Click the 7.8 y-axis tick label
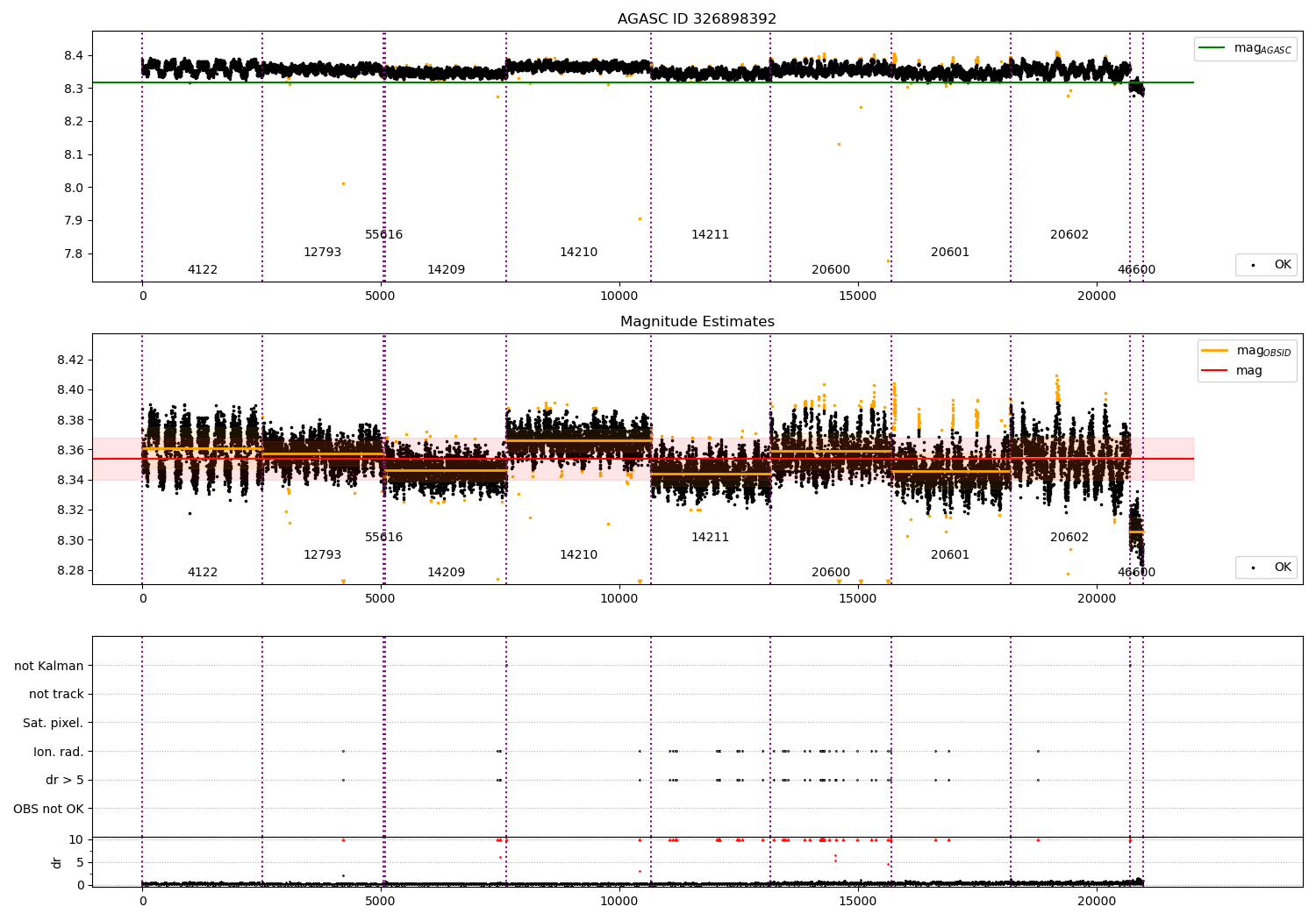The width and height of the screenshot is (1316, 921). click(74, 253)
